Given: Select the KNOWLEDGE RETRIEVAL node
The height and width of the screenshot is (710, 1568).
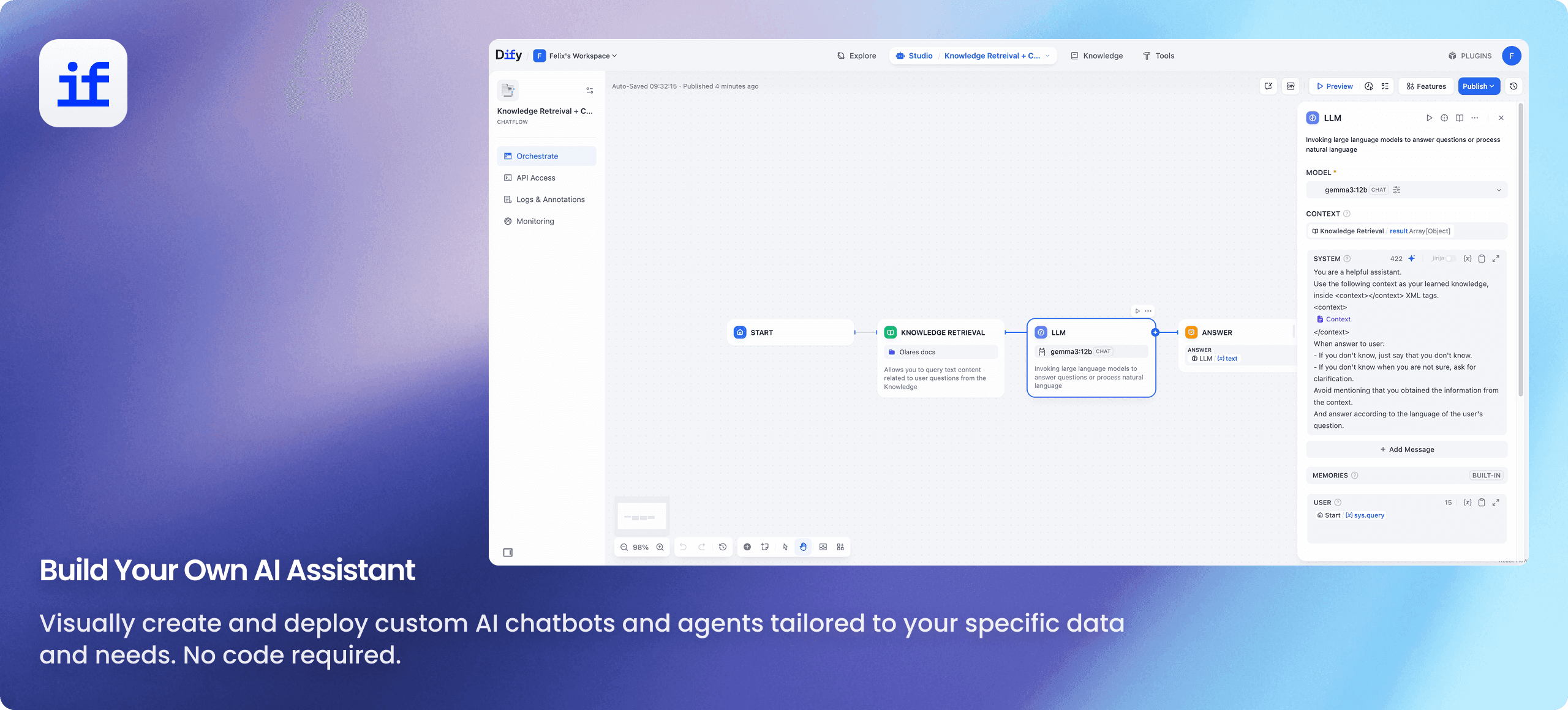Looking at the screenshot, I should [941, 358].
